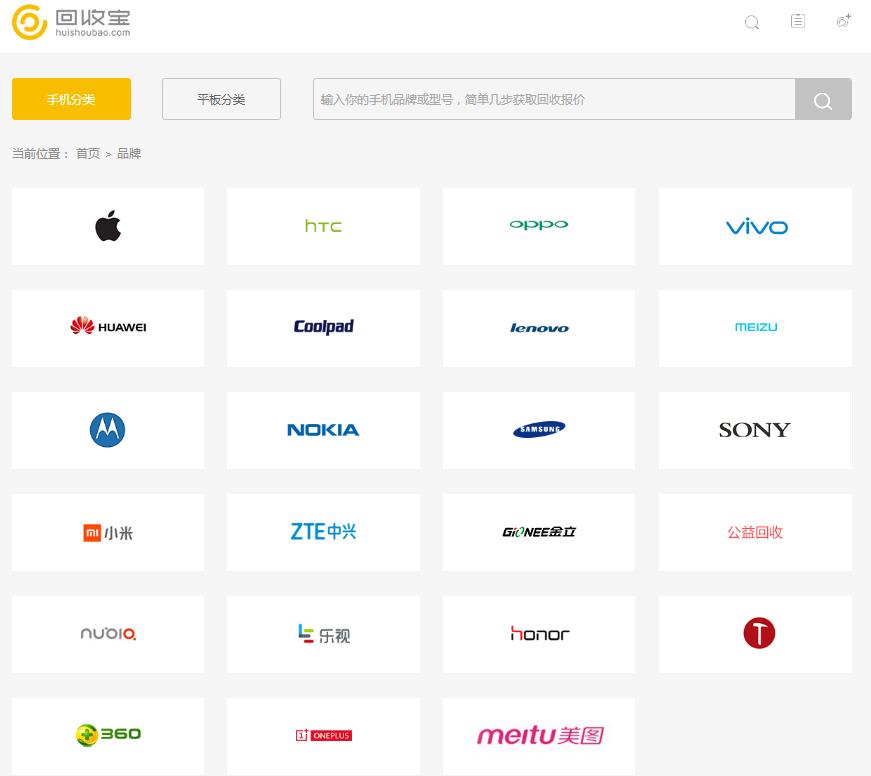
Task: Pick the Smartisan red T logo
Action: [x=759, y=634]
